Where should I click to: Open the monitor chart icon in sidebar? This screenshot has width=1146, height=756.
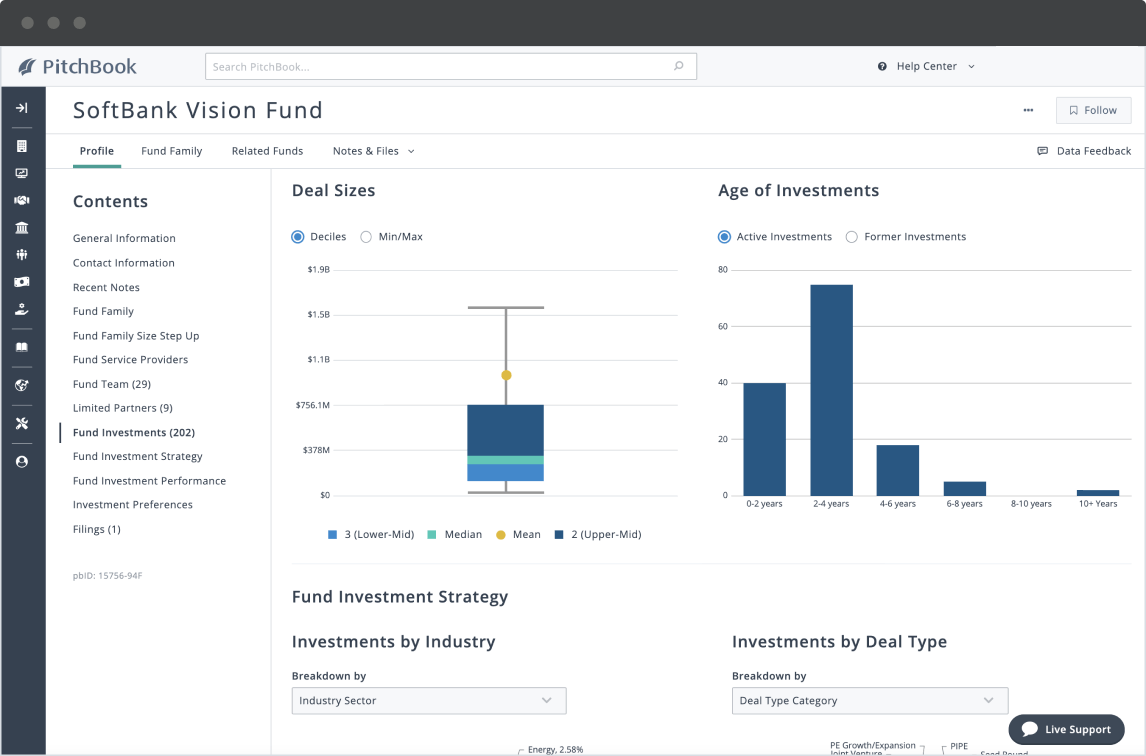click(x=22, y=173)
